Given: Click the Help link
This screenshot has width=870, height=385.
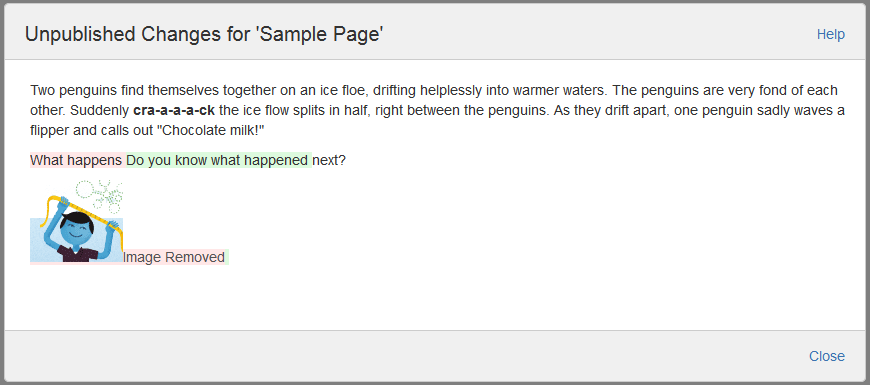Looking at the screenshot, I should [831, 34].
